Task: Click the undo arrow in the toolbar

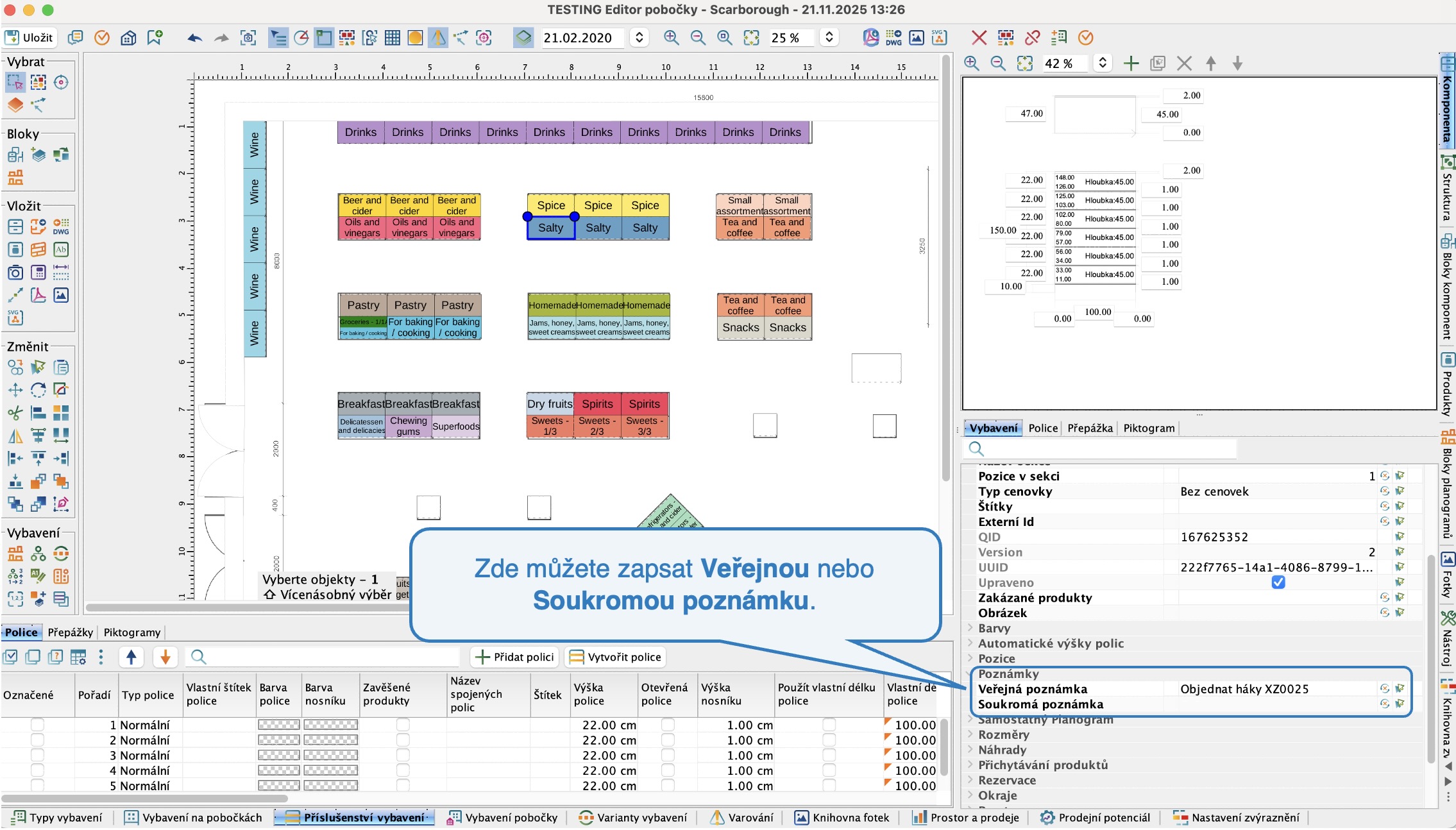Action: point(195,38)
